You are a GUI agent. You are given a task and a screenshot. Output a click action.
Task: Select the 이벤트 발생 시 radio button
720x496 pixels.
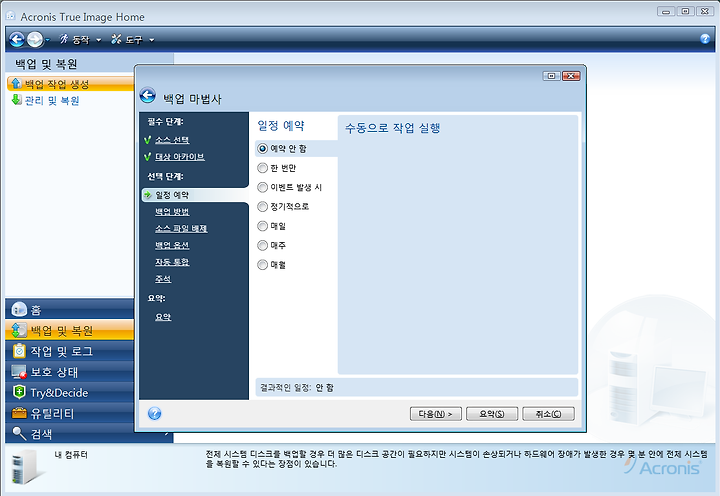262,187
